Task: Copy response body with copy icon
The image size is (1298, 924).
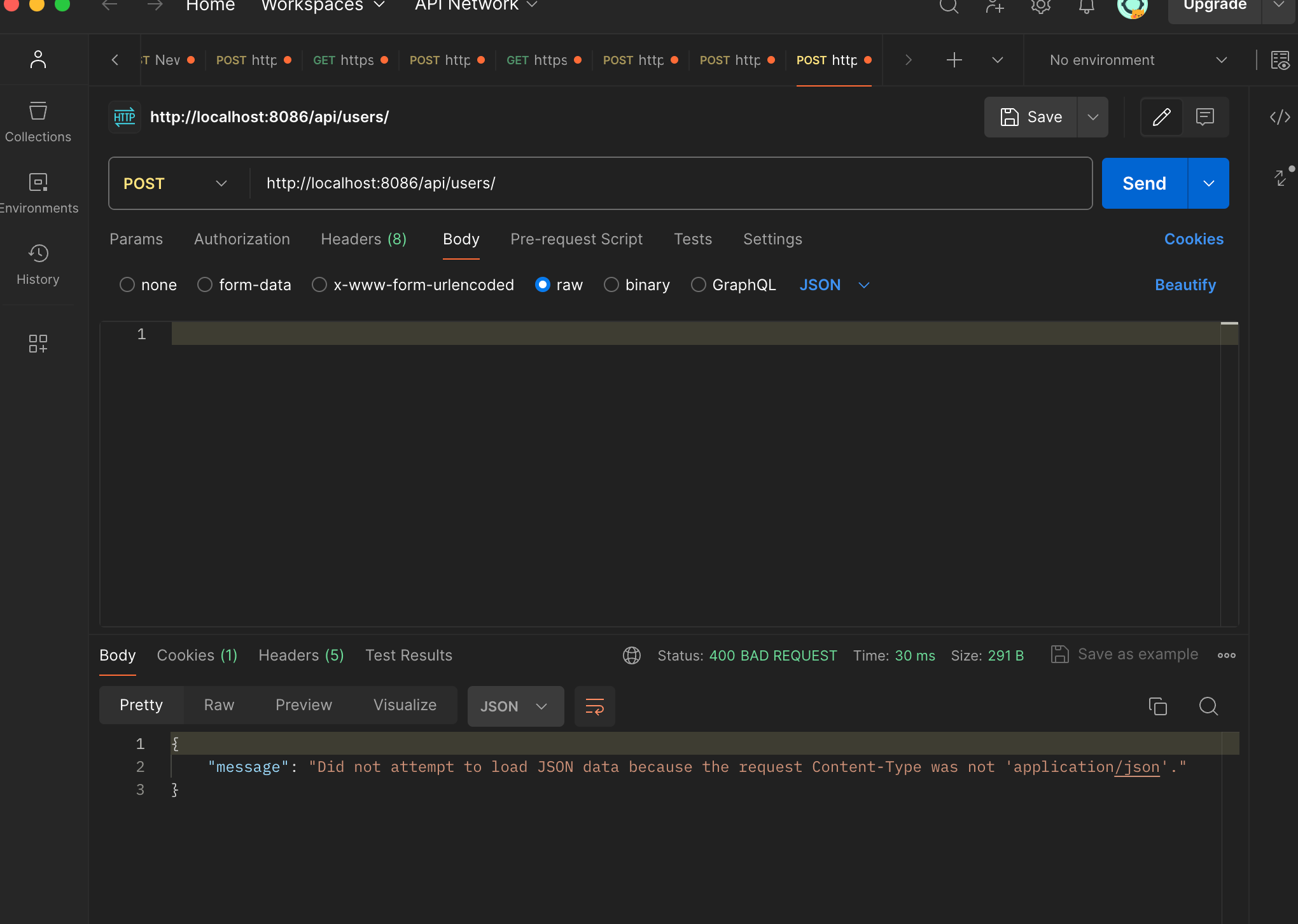Action: pos(1157,706)
